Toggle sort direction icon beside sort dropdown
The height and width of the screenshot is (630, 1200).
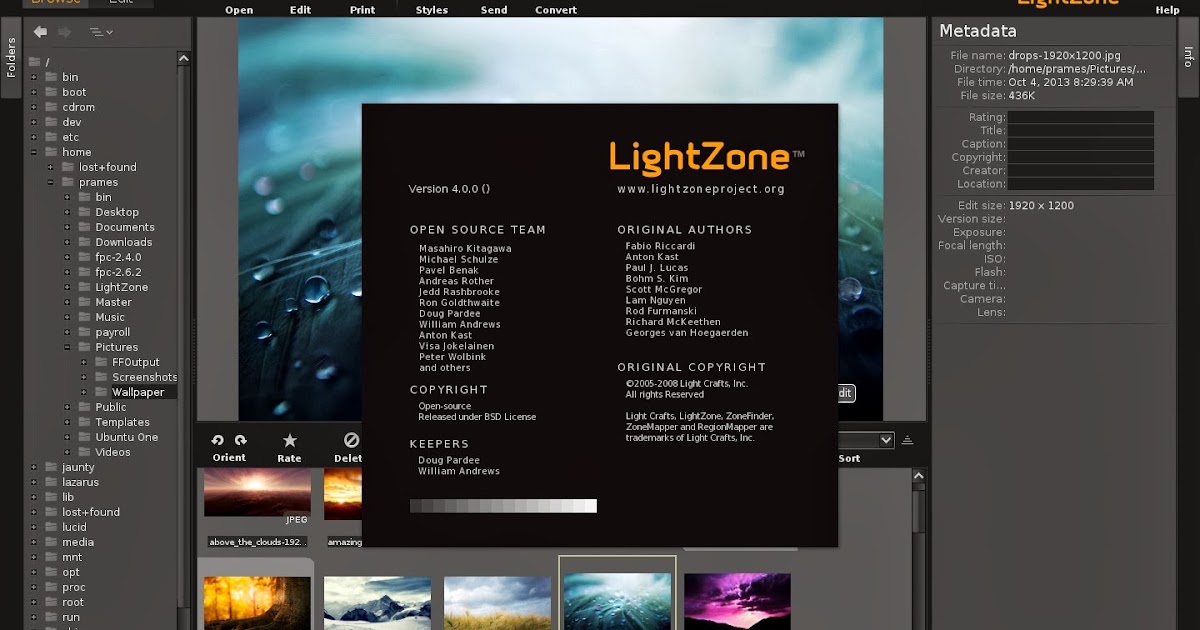[x=908, y=440]
